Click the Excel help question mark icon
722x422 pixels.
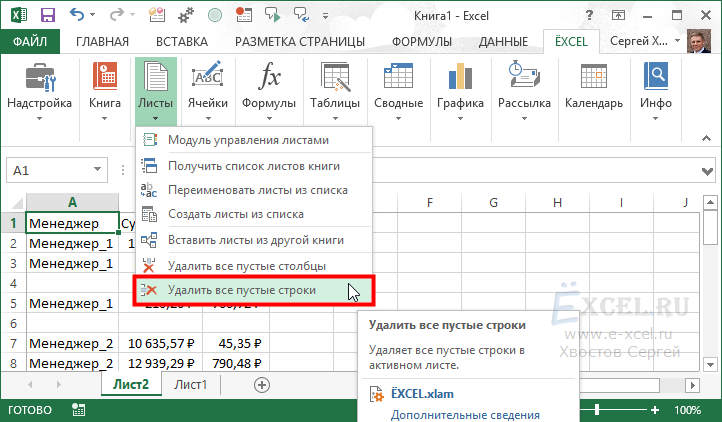(x=589, y=15)
